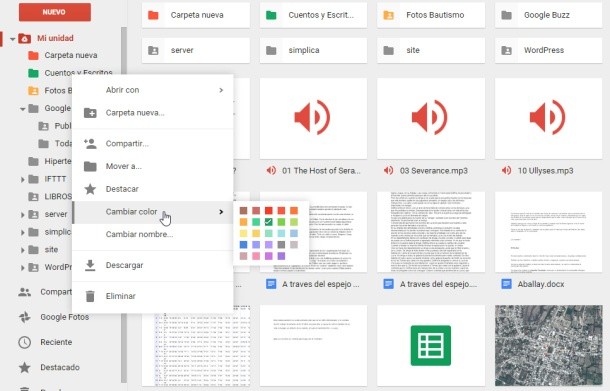Viewport: 610px width, 391px height.
Task: Open Carpeta nueva folder card in grid
Action: pos(196,15)
